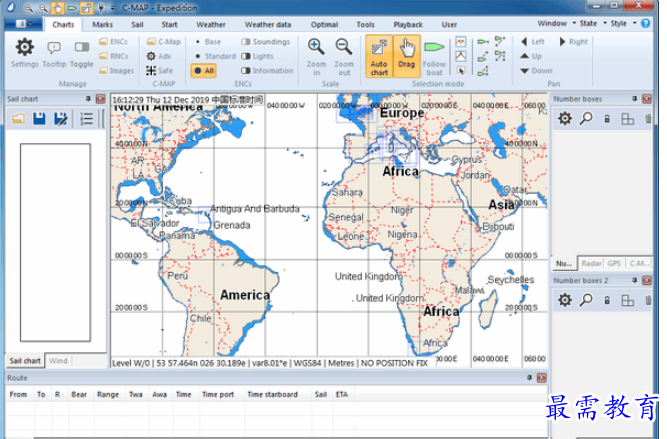Select Base ENC detail level
This screenshot has height=439, width=667.
pos(208,42)
